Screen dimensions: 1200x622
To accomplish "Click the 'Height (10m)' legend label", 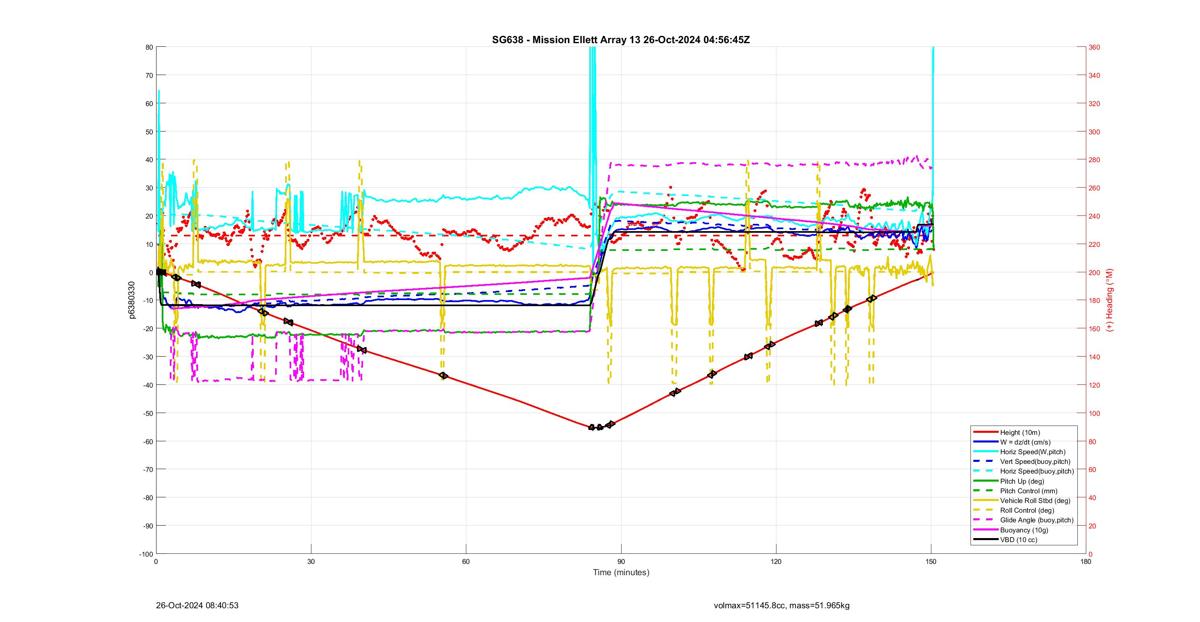I will click(x=1021, y=431).
